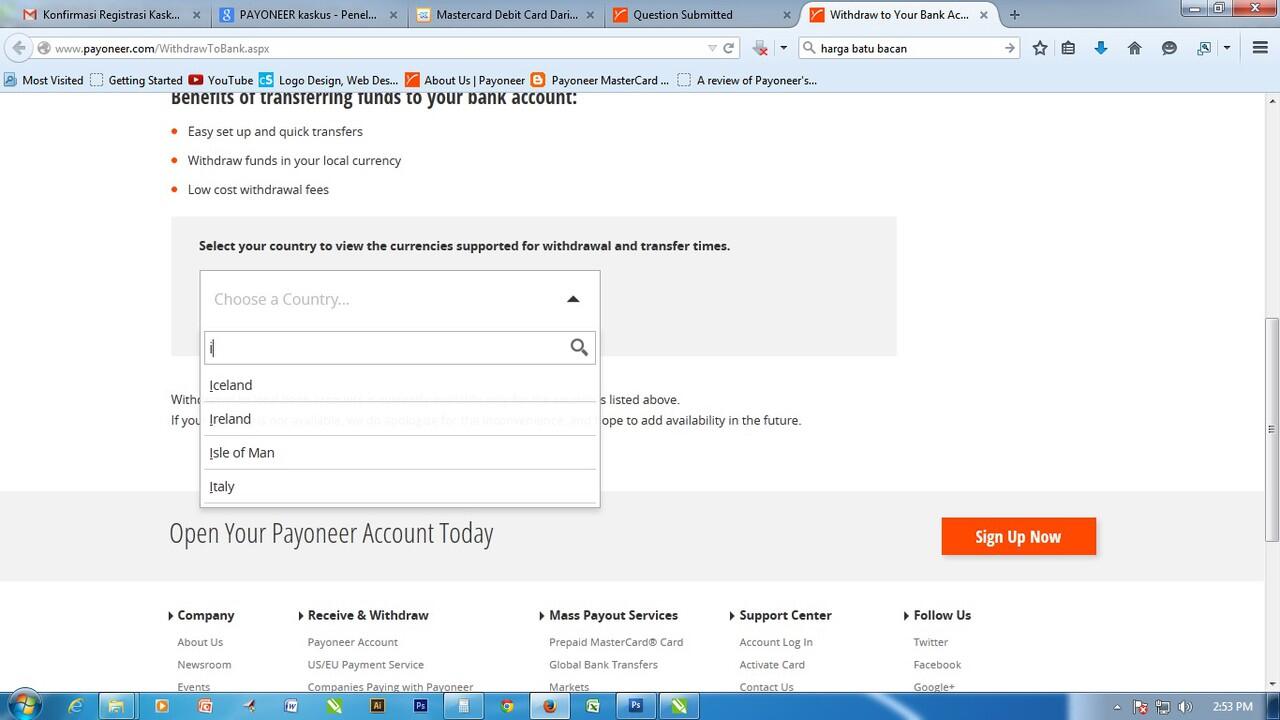Open the Account Log In link
Image resolution: width=1280 pixels, height=720 pixels.
coord(776,642)
